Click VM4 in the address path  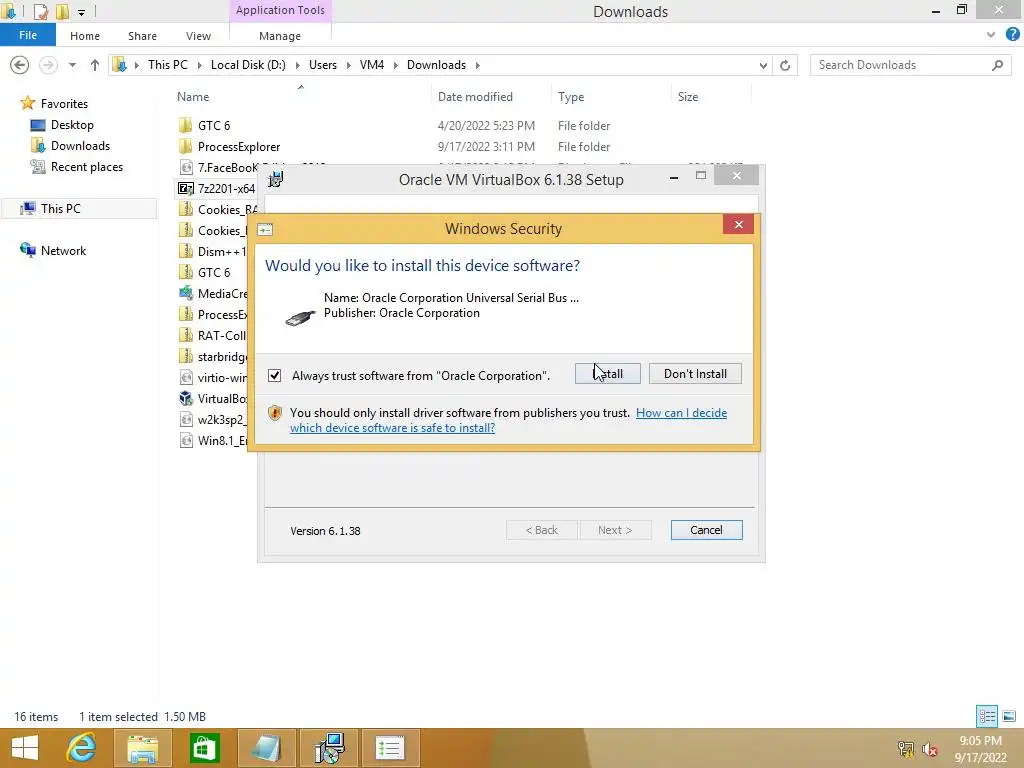pos(372,65)
